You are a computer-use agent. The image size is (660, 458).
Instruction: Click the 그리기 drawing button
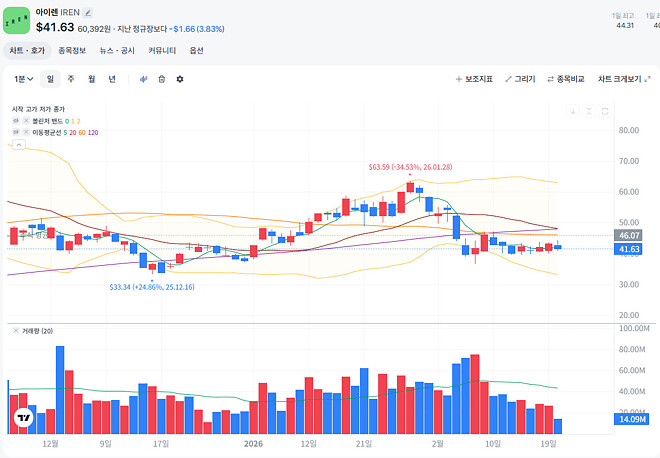[520, 79]
